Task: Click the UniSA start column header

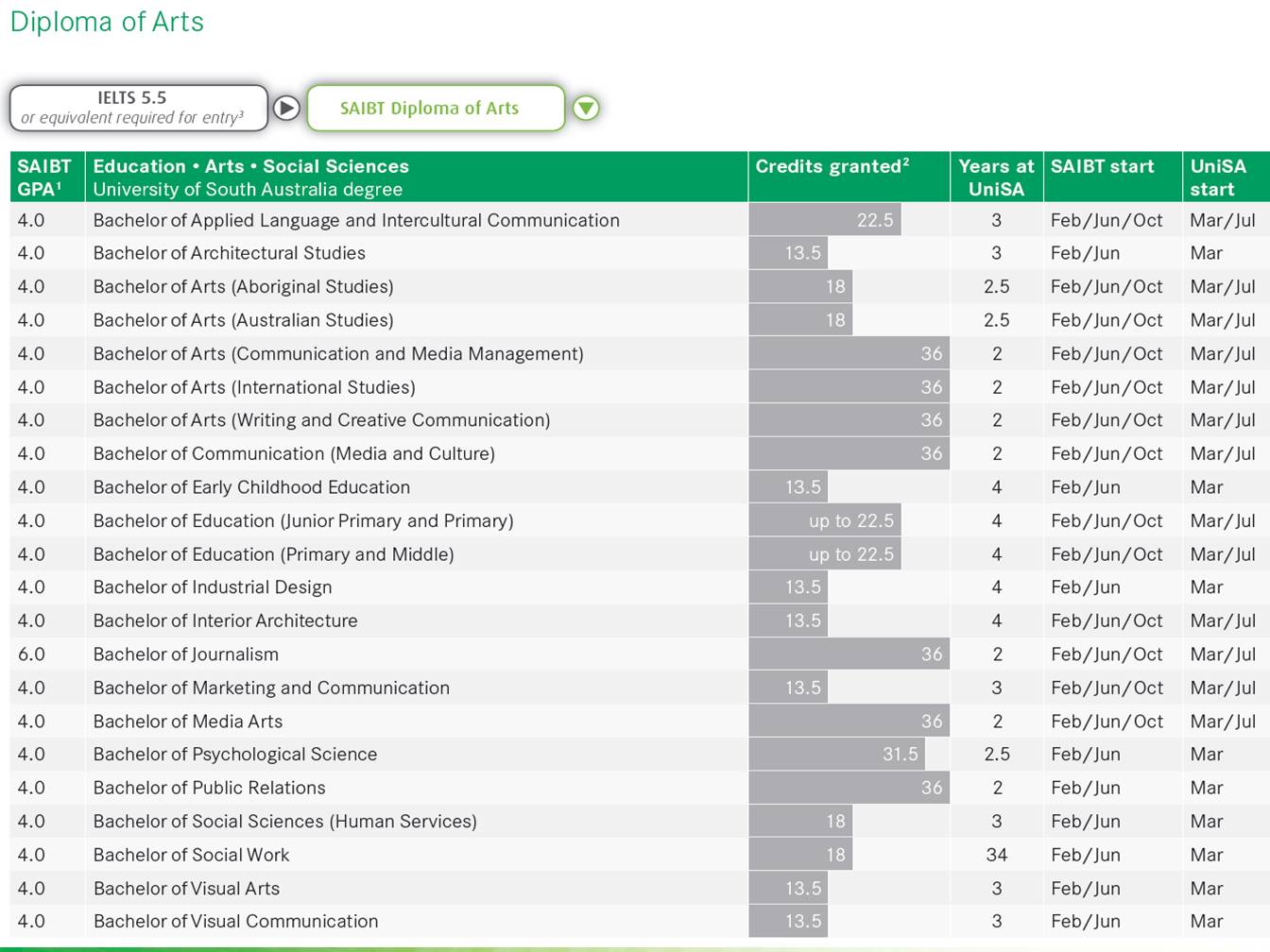Action: [1226, 178]
